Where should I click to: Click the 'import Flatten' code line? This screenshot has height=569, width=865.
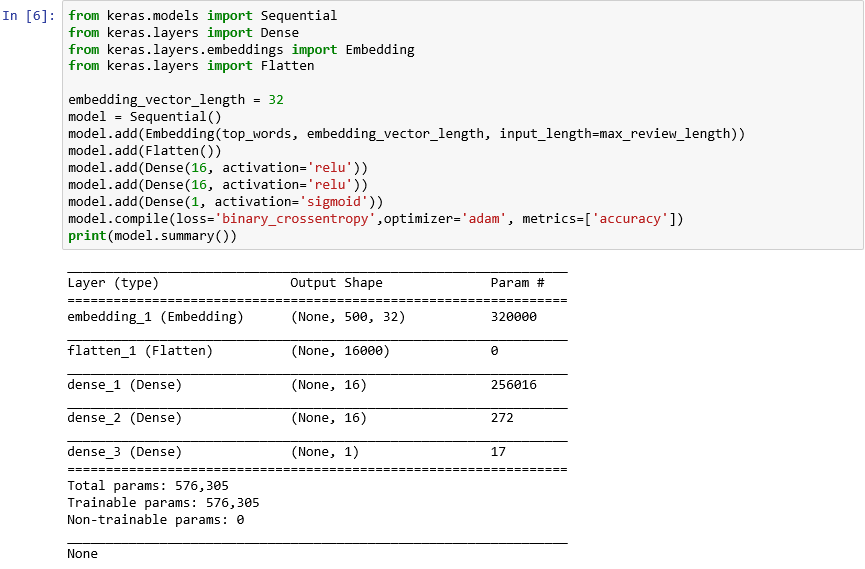coord(191,66)
